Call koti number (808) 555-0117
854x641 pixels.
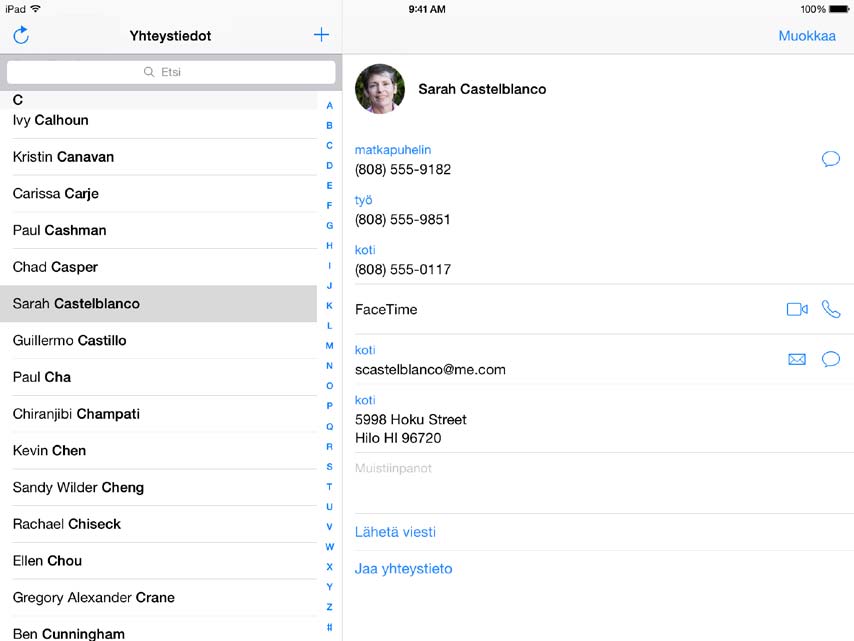403,270
